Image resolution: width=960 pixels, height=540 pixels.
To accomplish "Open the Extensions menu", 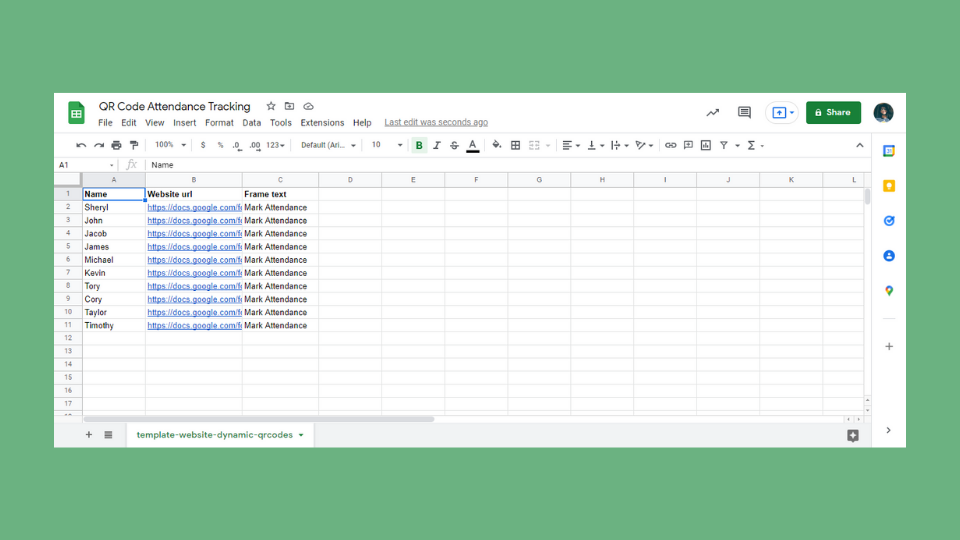I will (322, 123).
